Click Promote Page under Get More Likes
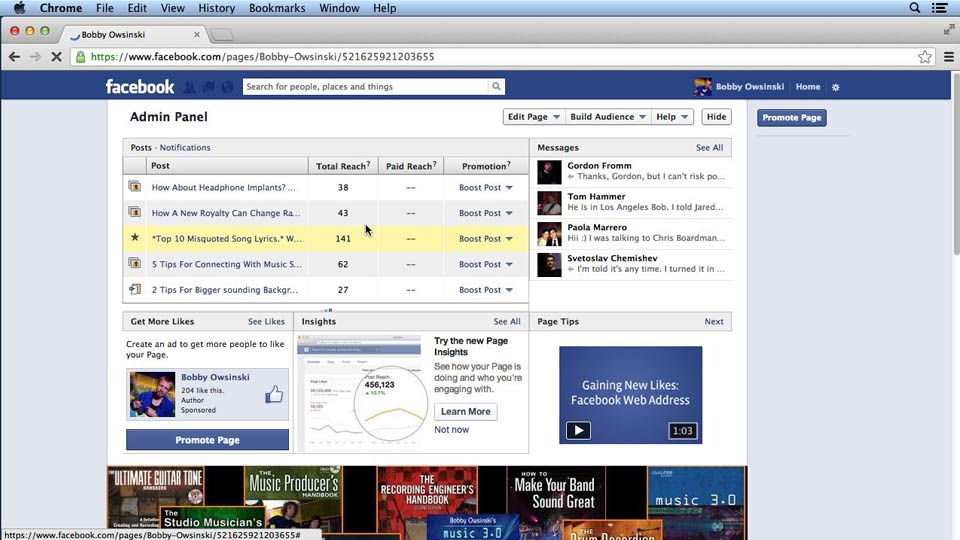The height and width of the screenshot is (540, 960). pyautogui.click(x=208, y=440)
